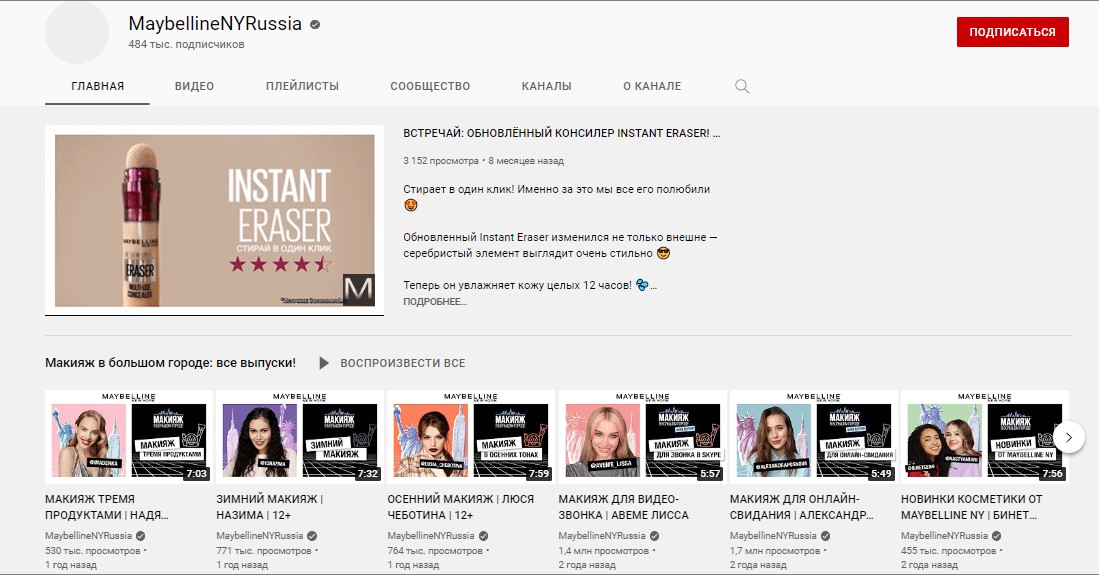
Task: Click the channel avatar circle
Action: (x=77, y=32)
